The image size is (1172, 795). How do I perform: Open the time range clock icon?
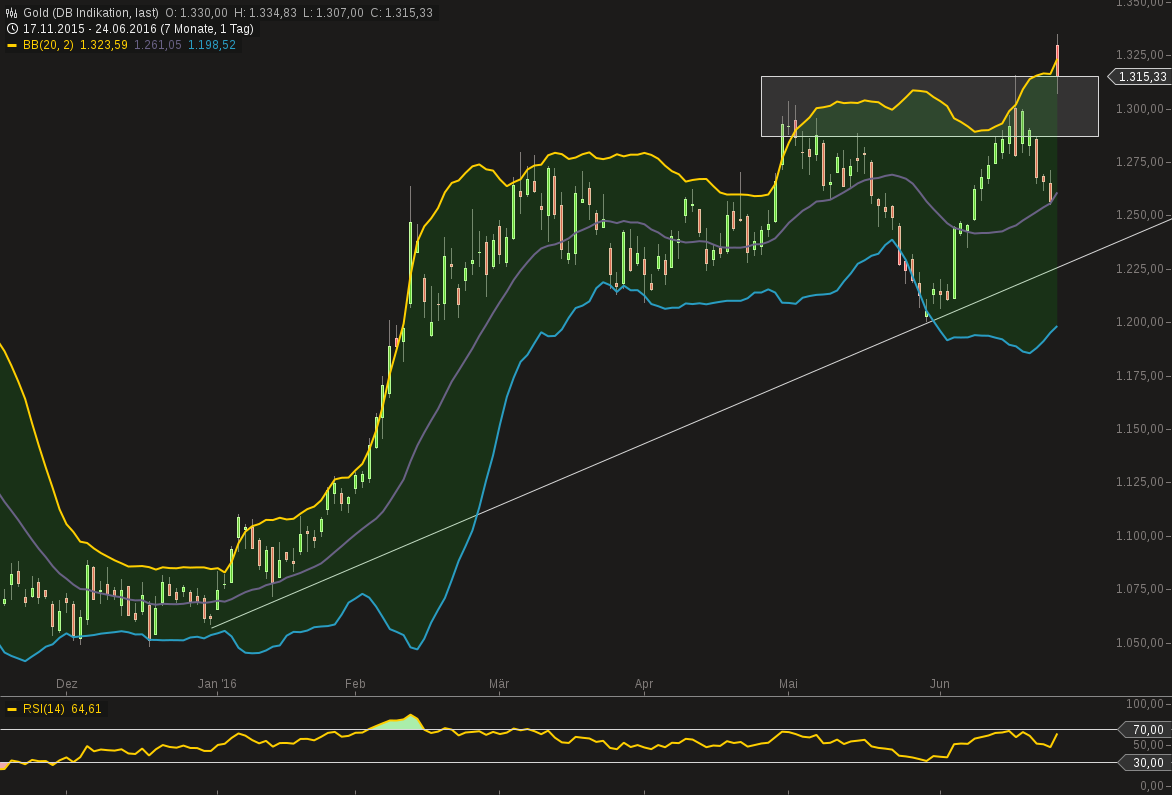[11, 28]
